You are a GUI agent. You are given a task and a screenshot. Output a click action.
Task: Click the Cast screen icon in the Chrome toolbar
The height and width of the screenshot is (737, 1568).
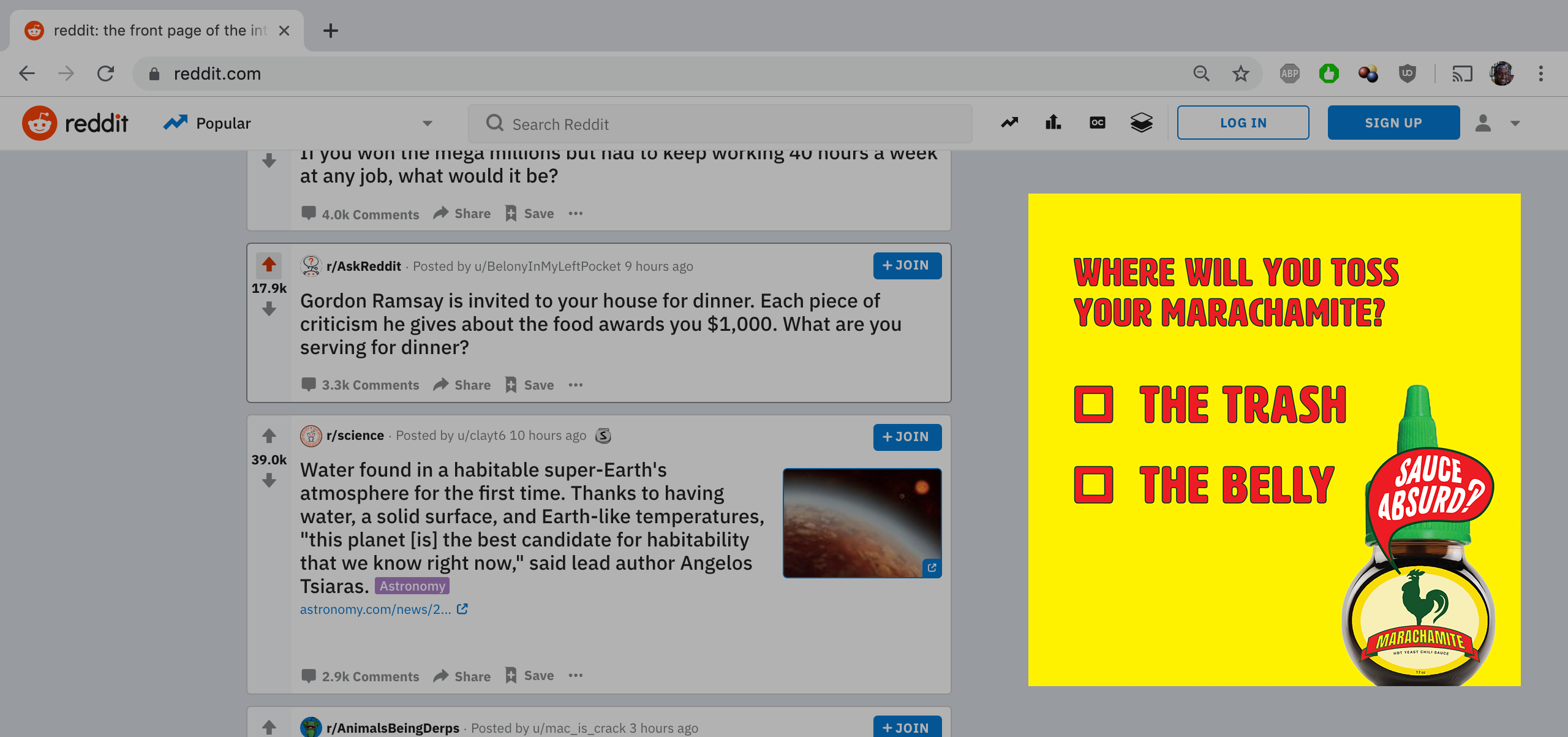click(x=1462, y=74)
